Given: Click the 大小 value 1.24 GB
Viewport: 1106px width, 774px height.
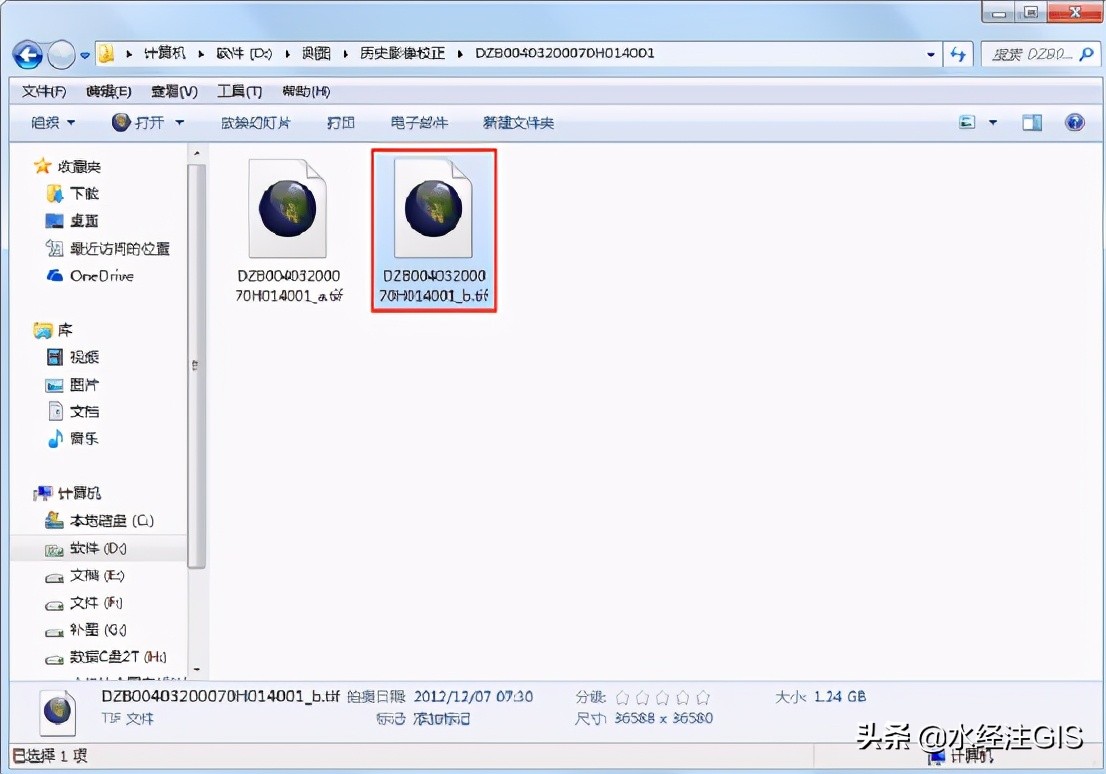Looking at the screenshot, I should click(839, 696).
